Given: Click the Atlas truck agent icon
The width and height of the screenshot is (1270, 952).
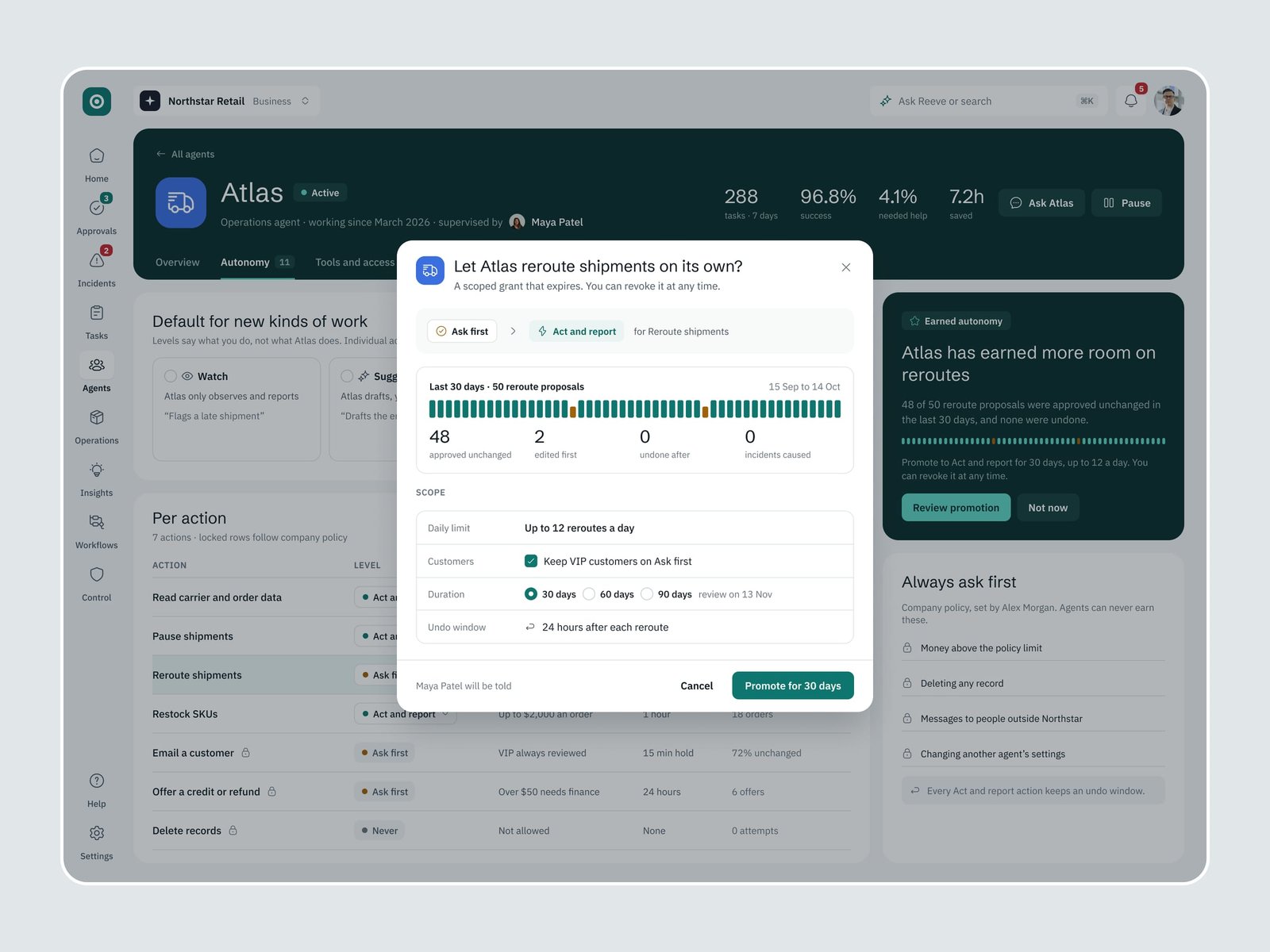Looking at the screenshot, I should point(181,203).
